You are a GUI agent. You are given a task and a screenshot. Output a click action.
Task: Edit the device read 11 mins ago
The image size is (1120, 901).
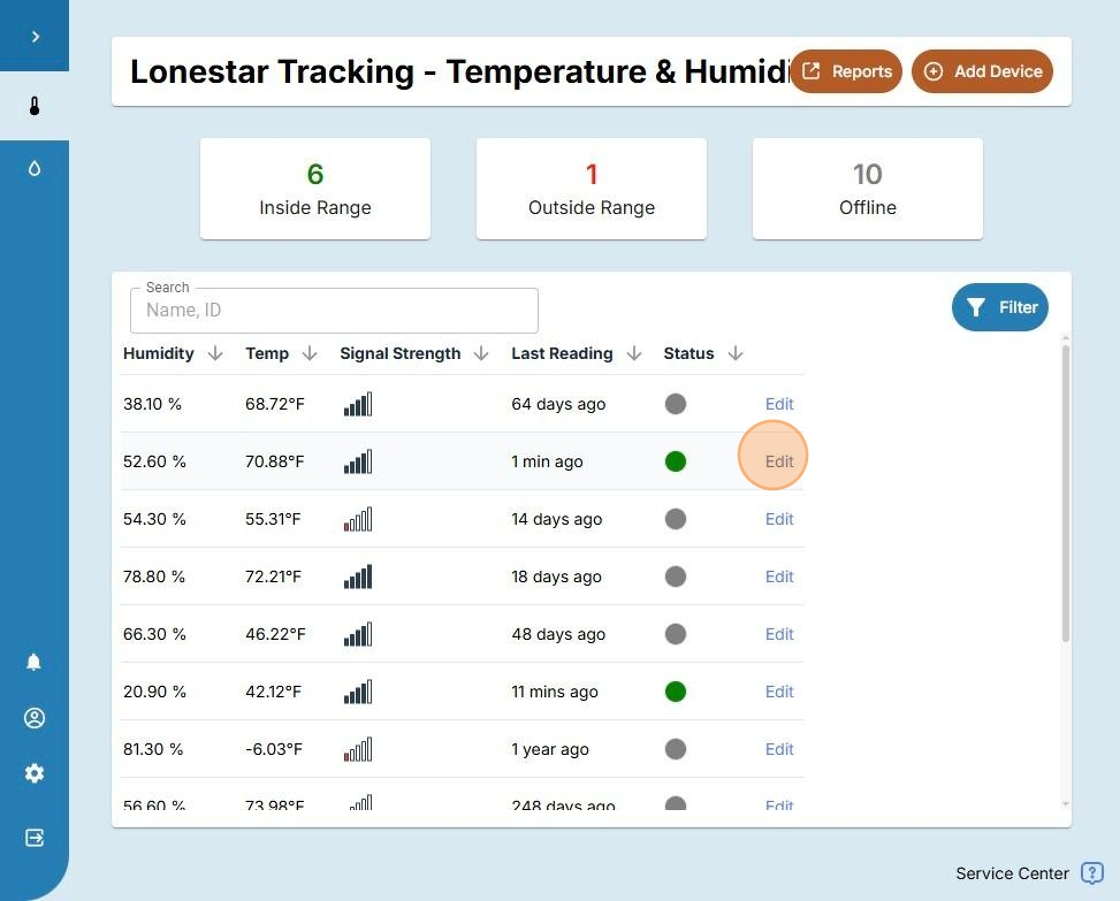pyautogui.click(x=779, y=692)
